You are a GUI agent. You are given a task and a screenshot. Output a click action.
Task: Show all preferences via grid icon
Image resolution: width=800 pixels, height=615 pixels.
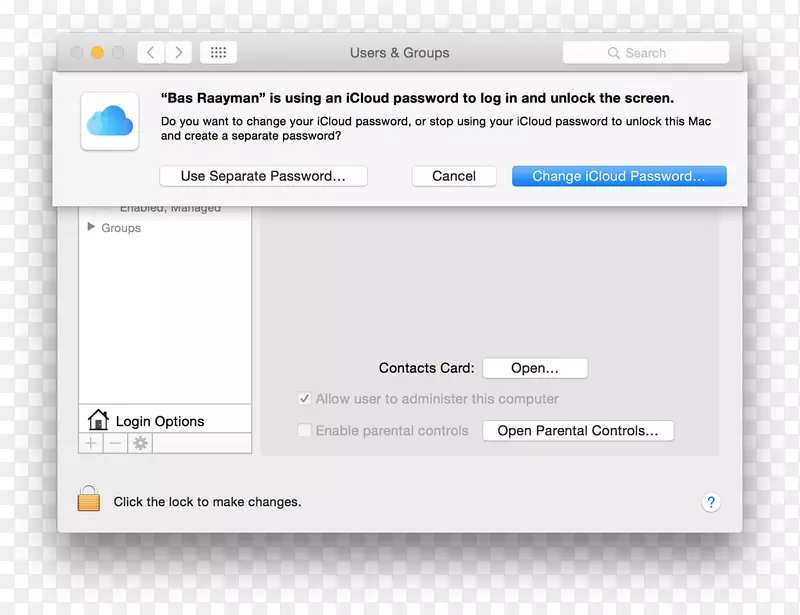click(x=218, y=53)
